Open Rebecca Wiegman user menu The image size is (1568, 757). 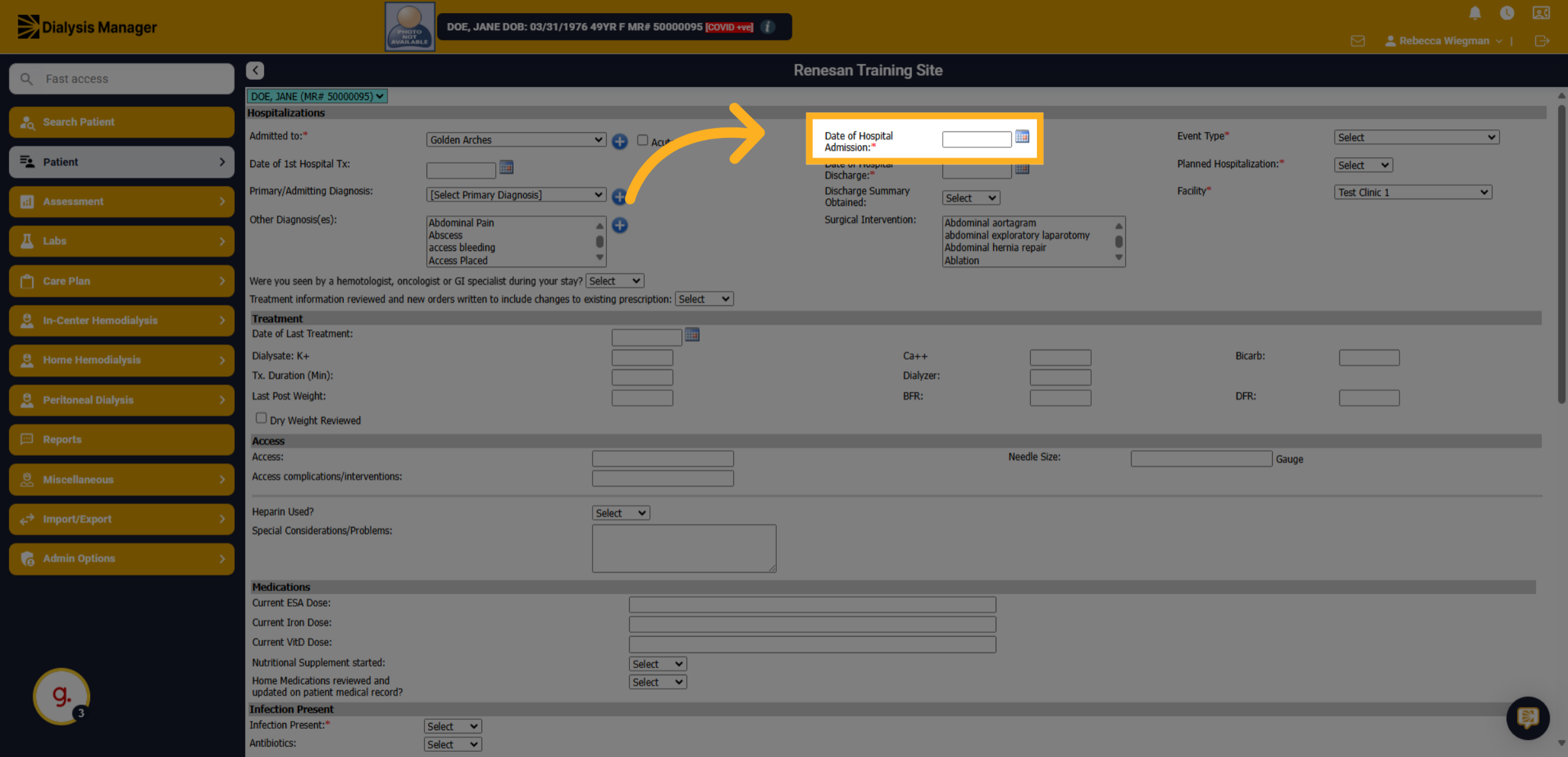(x=1444, y=41)
